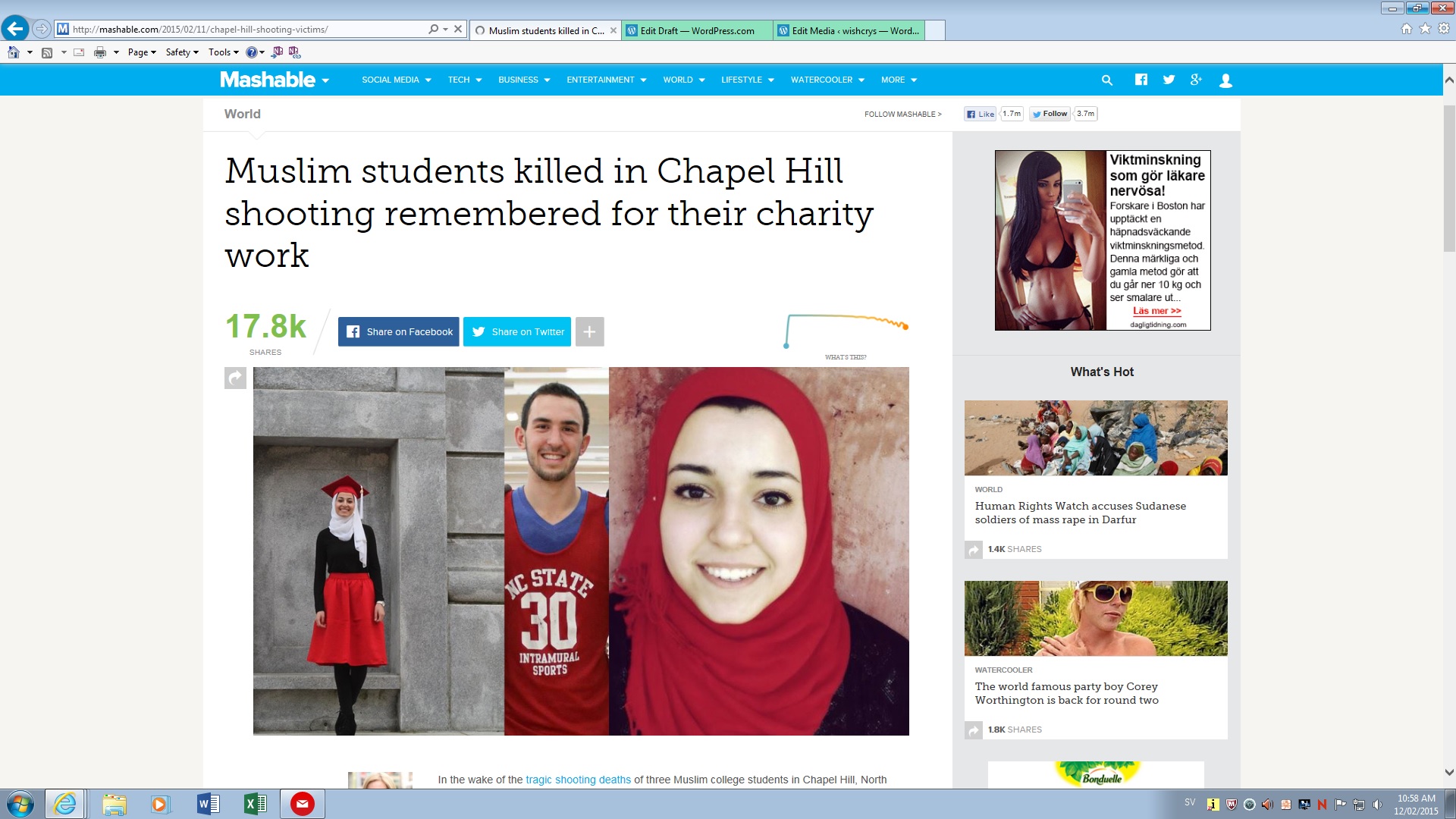
Task: Click the Twitter bird icon in header
Action: (1169, 80)
